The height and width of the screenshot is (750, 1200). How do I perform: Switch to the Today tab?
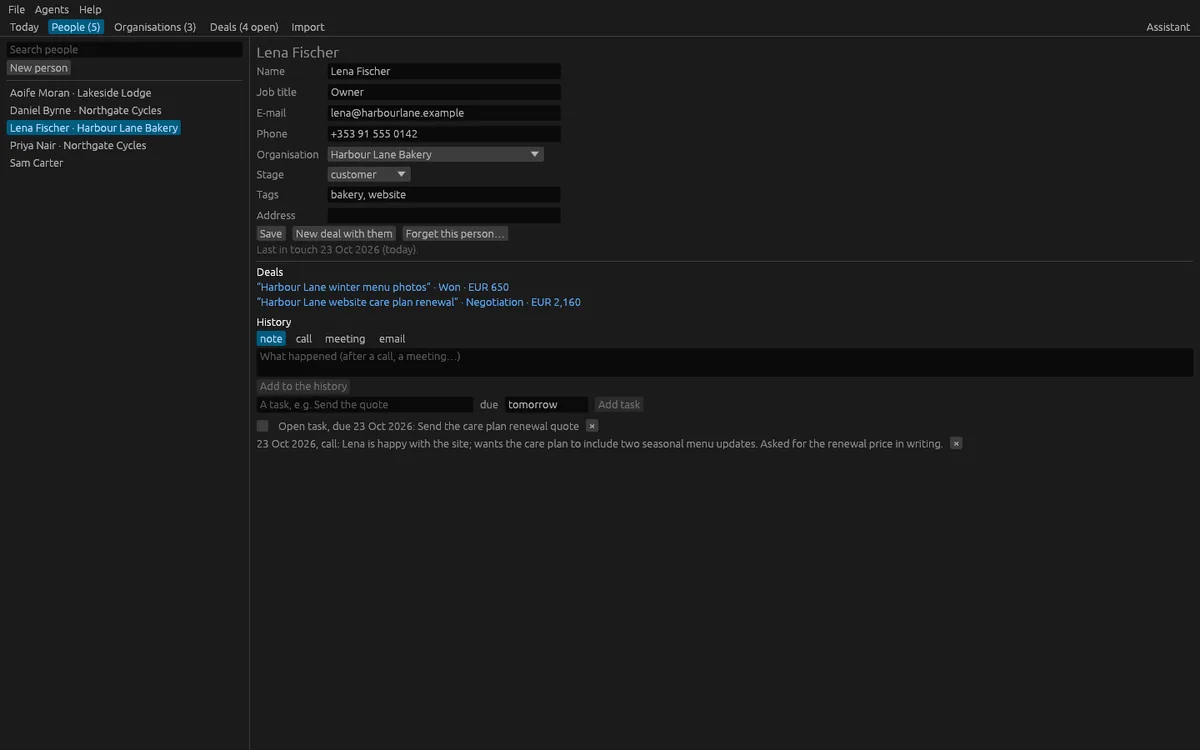click(x=24, y=27)
